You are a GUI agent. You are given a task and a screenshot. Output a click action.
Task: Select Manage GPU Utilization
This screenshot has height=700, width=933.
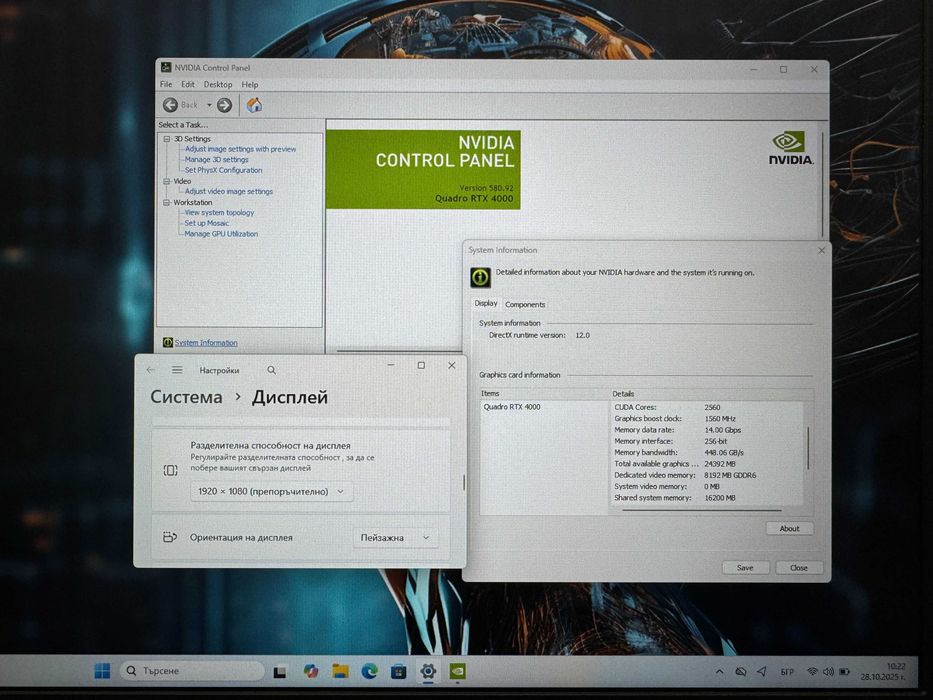[221, 234]
